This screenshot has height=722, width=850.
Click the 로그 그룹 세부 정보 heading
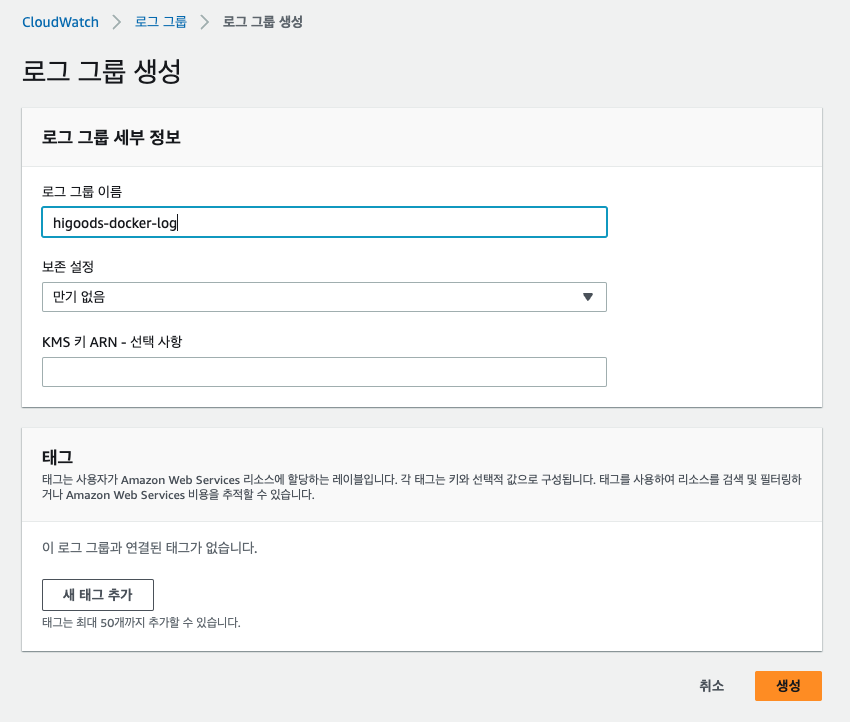111,137
